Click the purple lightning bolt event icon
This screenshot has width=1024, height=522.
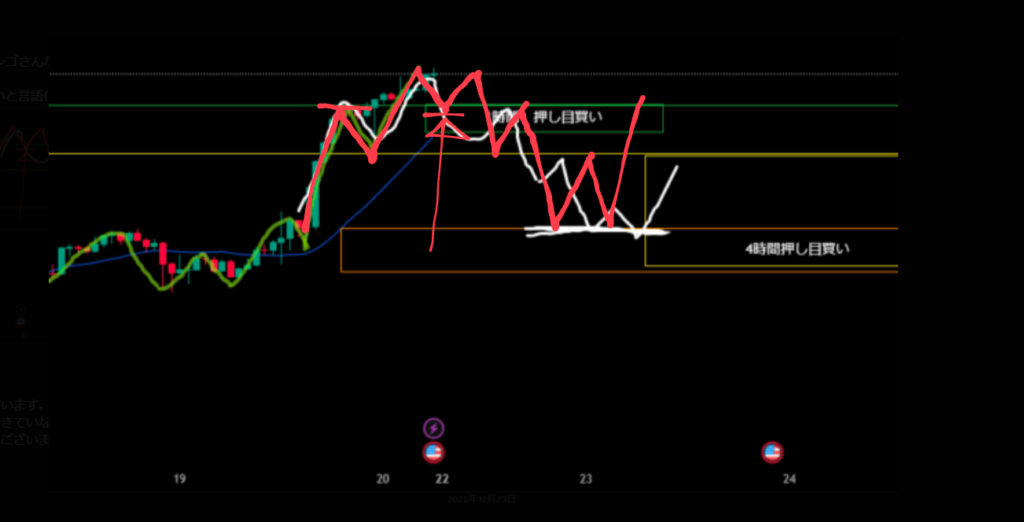coord(433,428)
